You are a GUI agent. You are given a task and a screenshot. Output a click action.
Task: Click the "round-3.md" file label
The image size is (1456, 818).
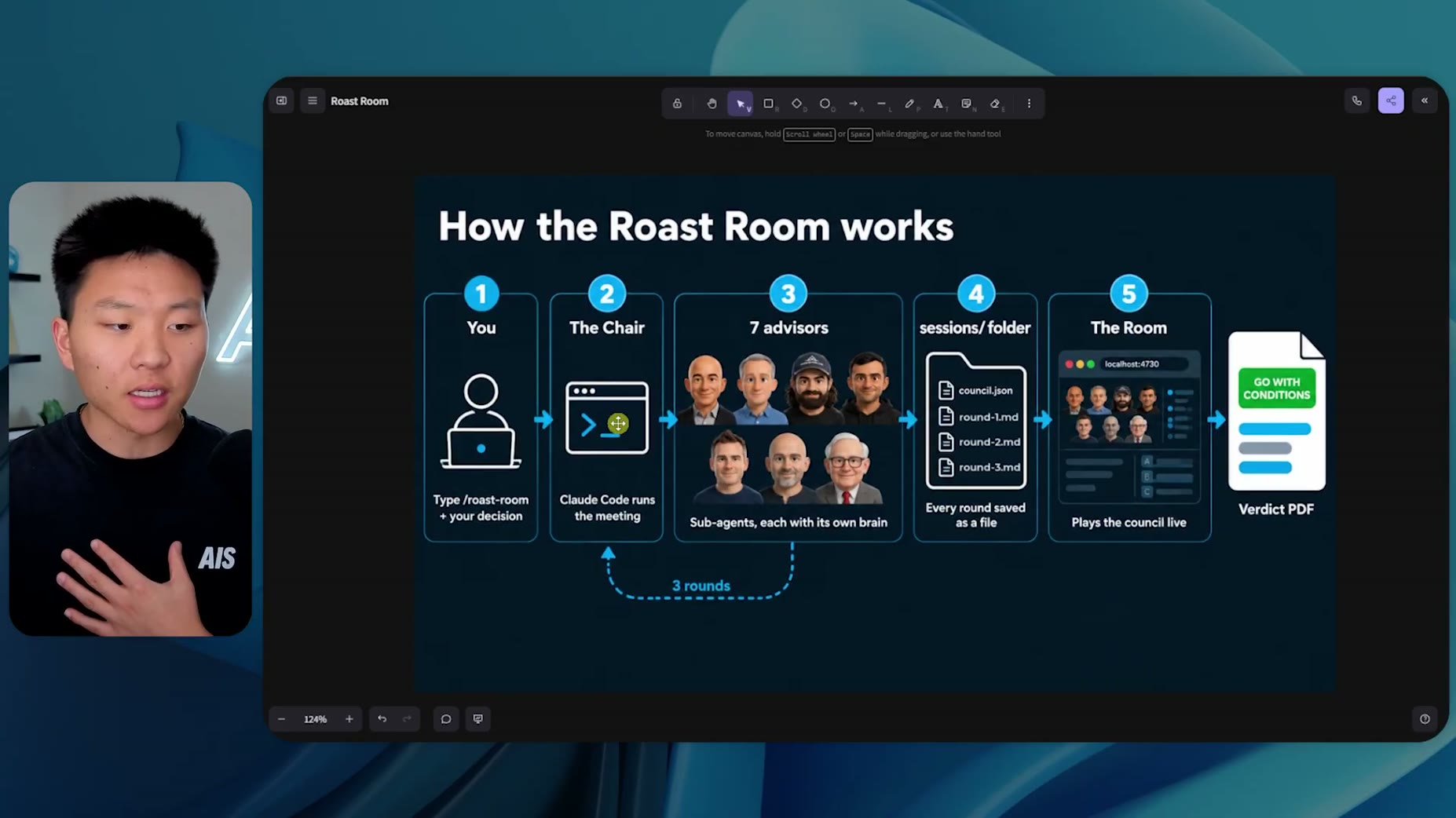point(990,467)
